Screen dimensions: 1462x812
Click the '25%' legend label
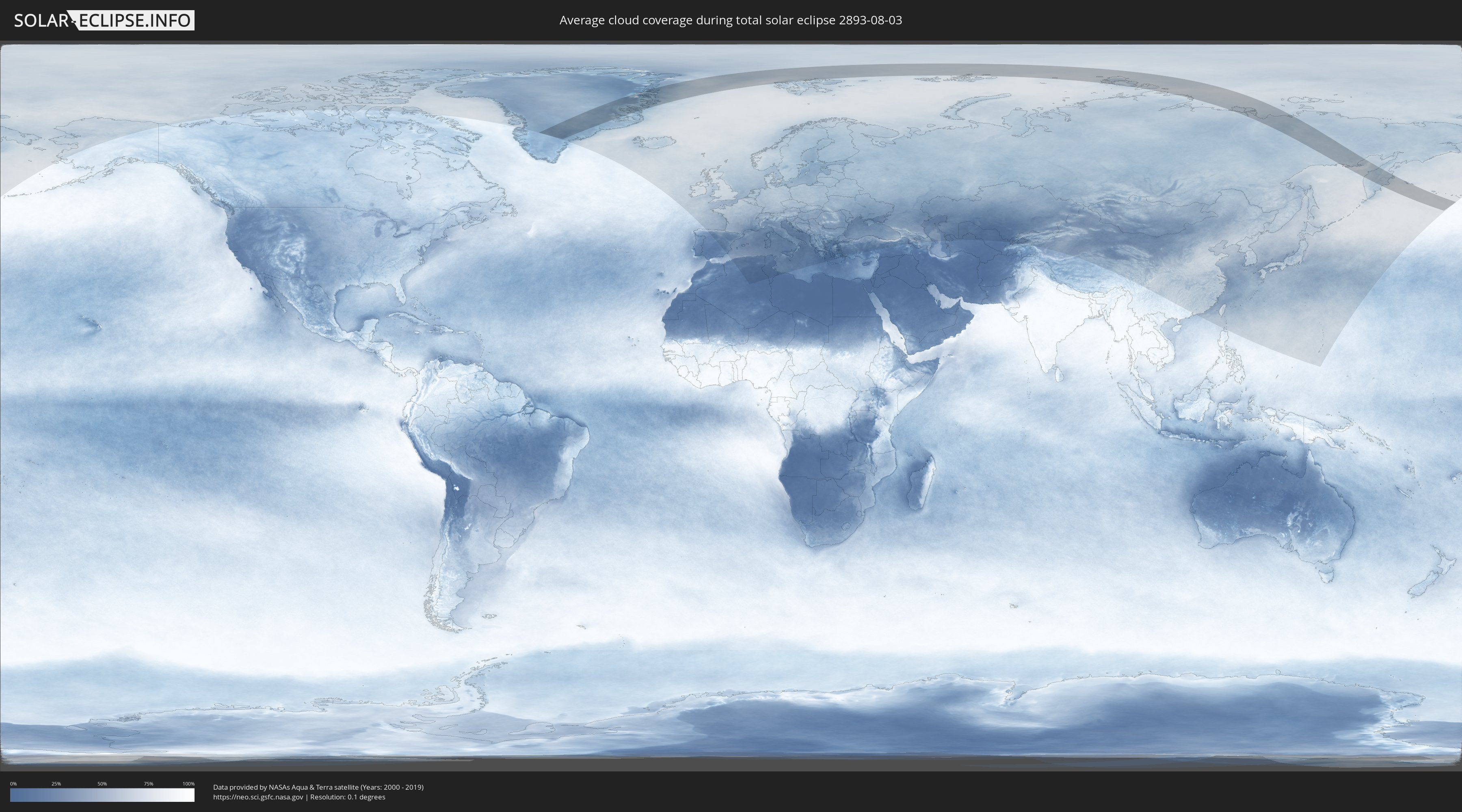coord(56,784)
